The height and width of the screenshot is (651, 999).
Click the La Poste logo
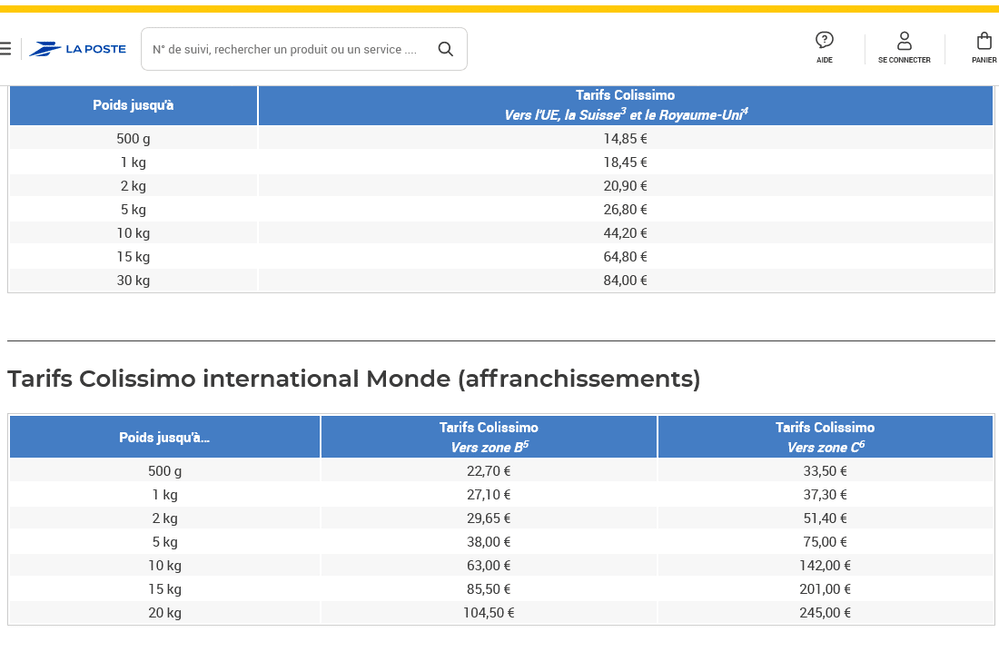(78, 49)
